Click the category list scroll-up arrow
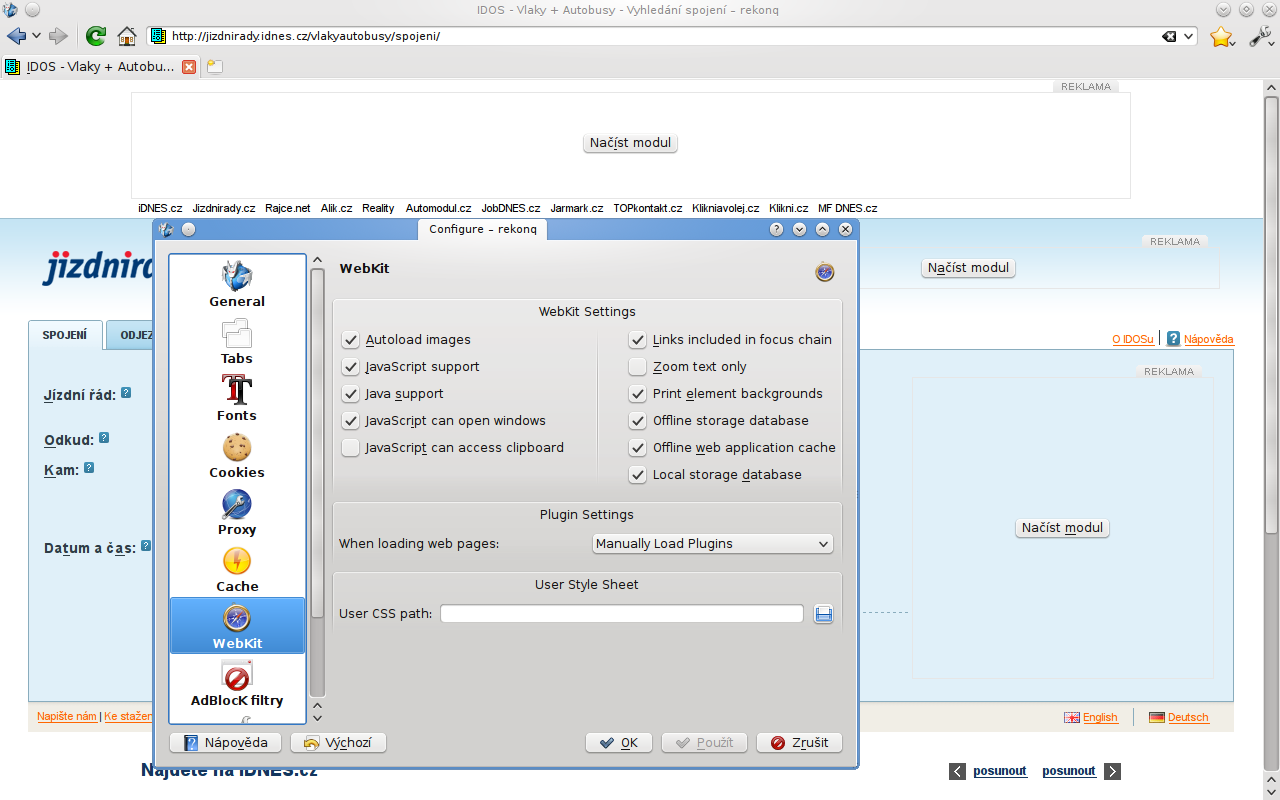Image resolution: width=1280 pixels, height=800 pixels. point(318,261)
